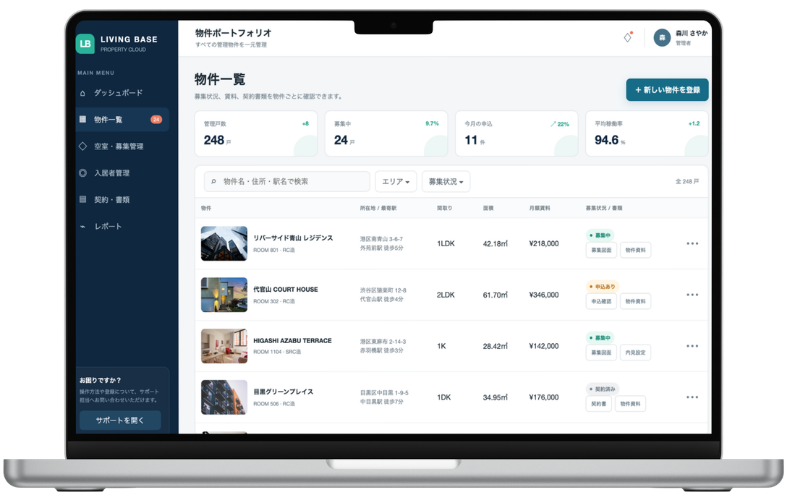Click the 24 badge on 物件一覧

pos(156,119)
